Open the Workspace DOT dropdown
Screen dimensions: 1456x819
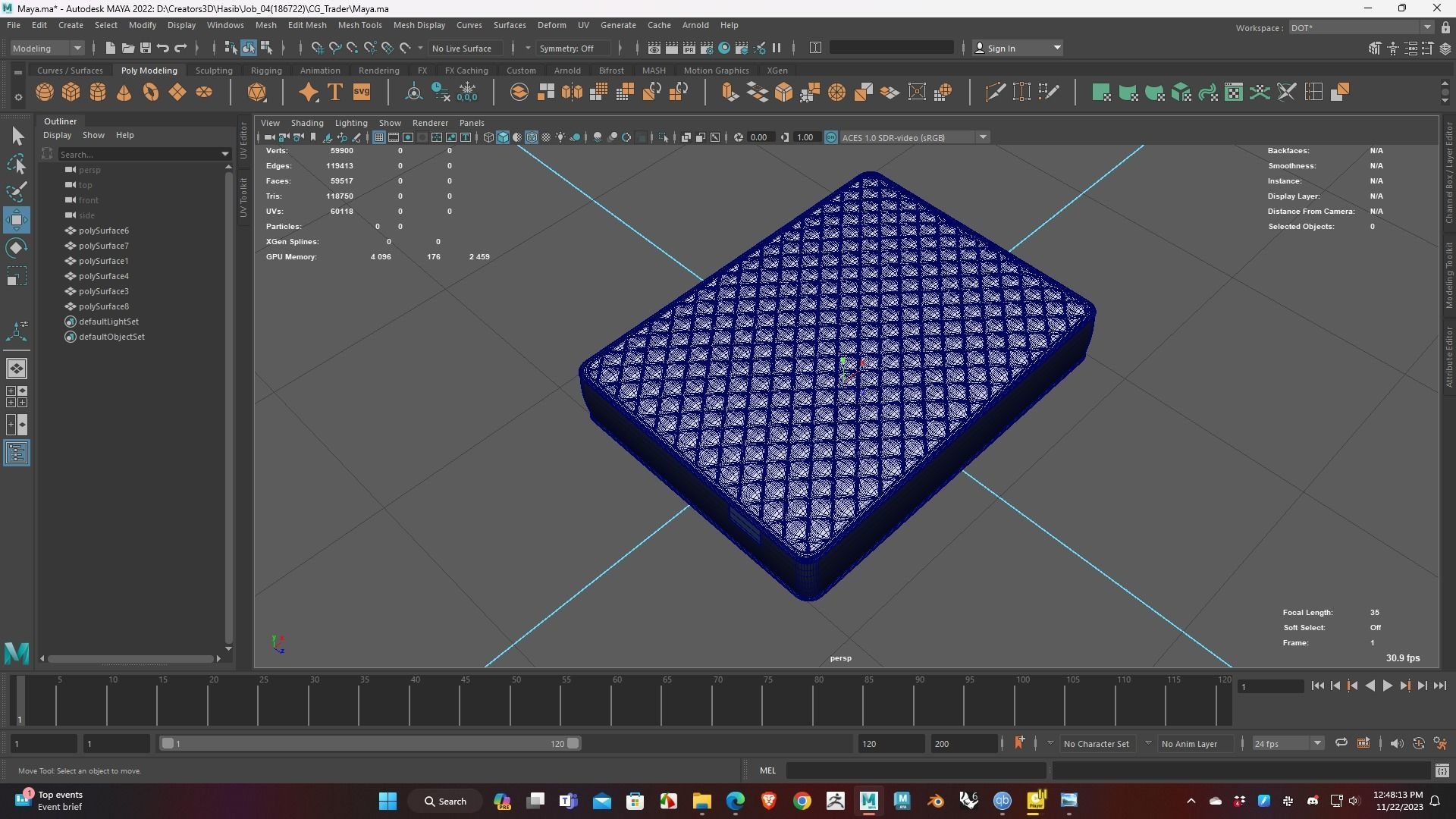pyautogui.click(x=1360, y=27)
